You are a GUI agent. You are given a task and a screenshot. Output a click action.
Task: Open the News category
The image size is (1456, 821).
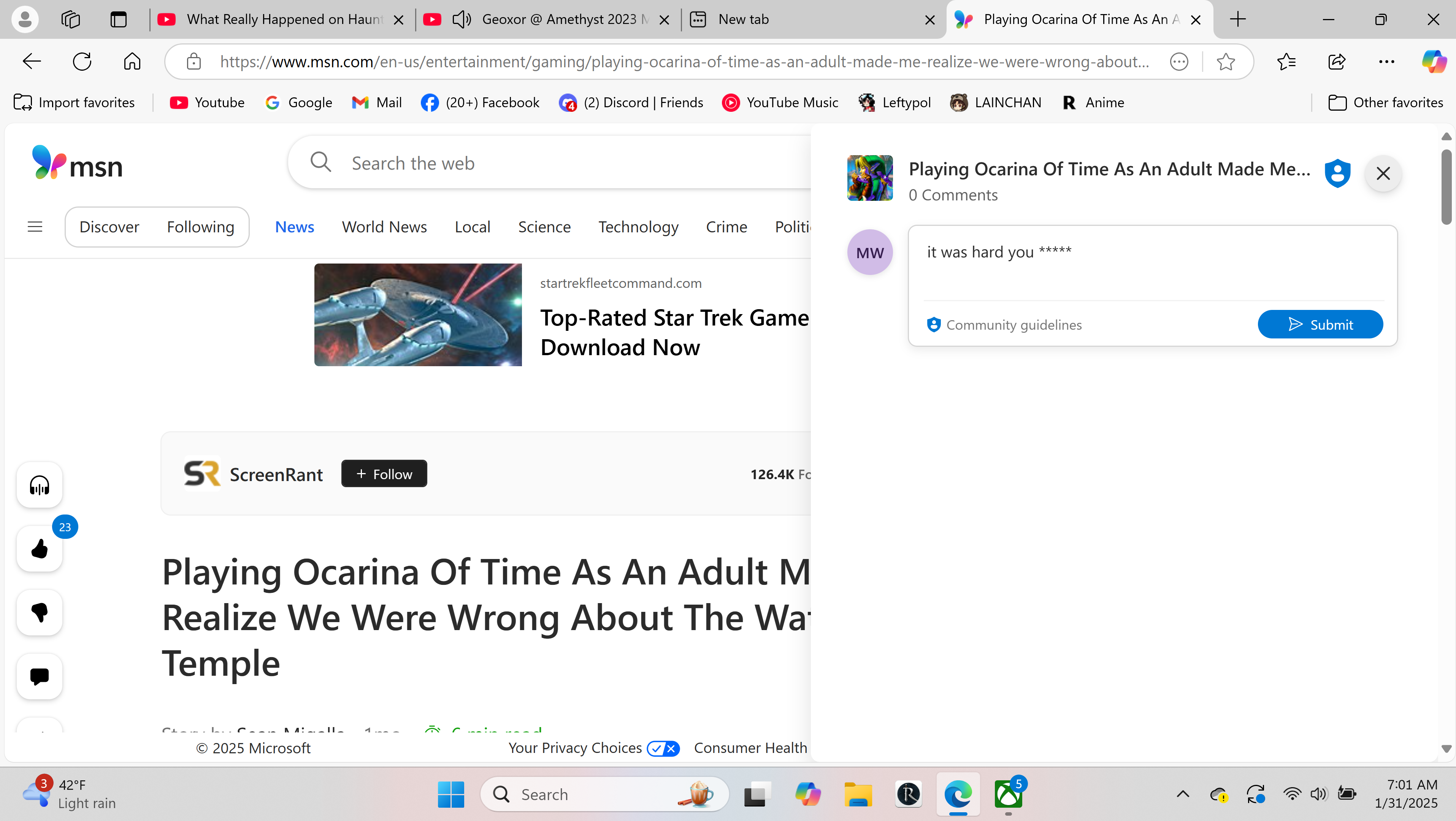(x=295, y=227)
